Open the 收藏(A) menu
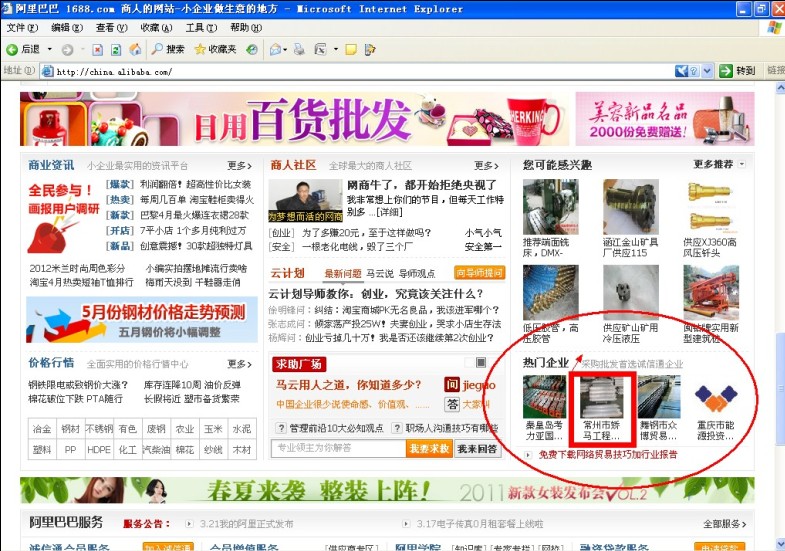The image size is (785, 551). pyautogui.click(x=156, y=28)
